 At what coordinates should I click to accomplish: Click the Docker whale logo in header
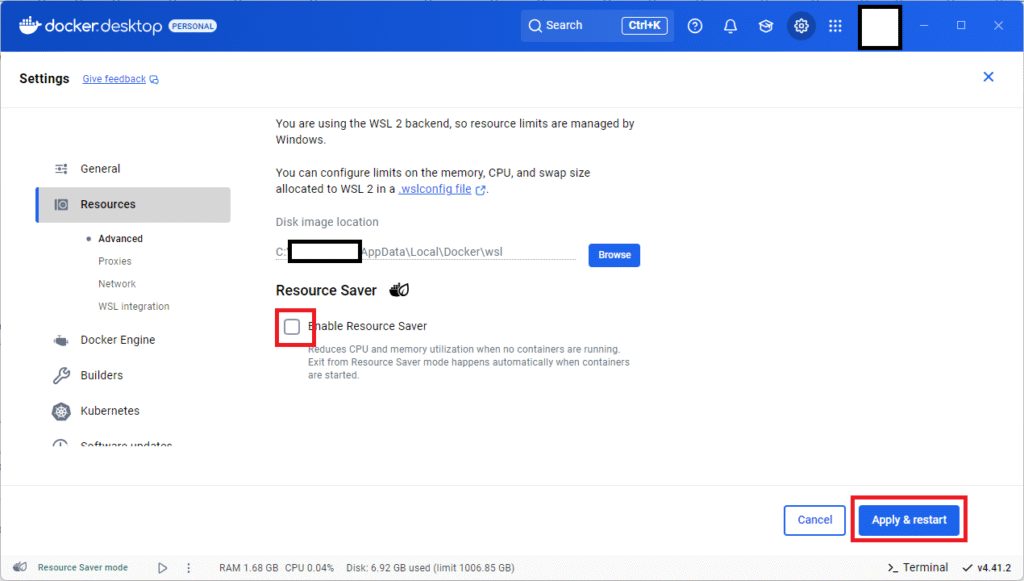coord(29,25)
